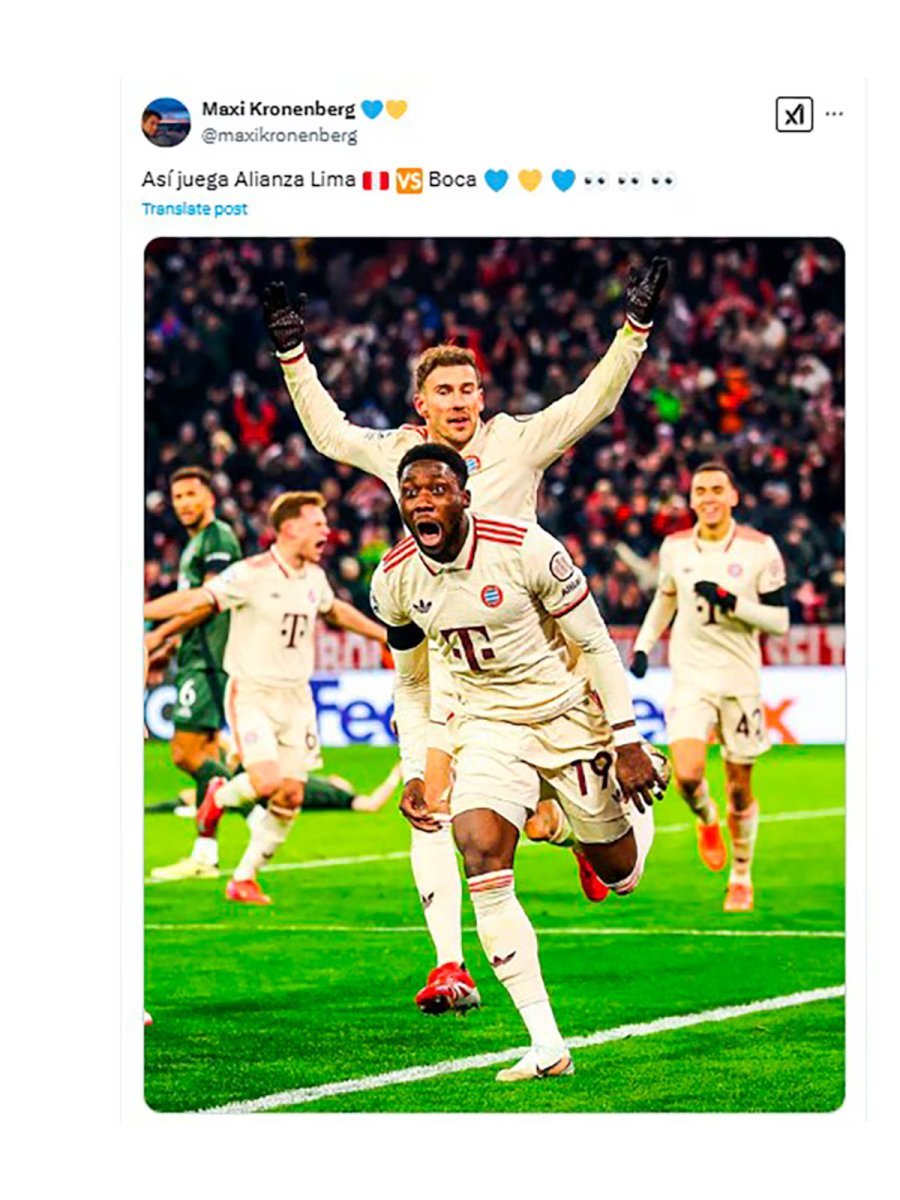This screenshot has width=900, height=1200.
Task: Click the first eyes emoji in the post
Action: click(x=595, y=181)
